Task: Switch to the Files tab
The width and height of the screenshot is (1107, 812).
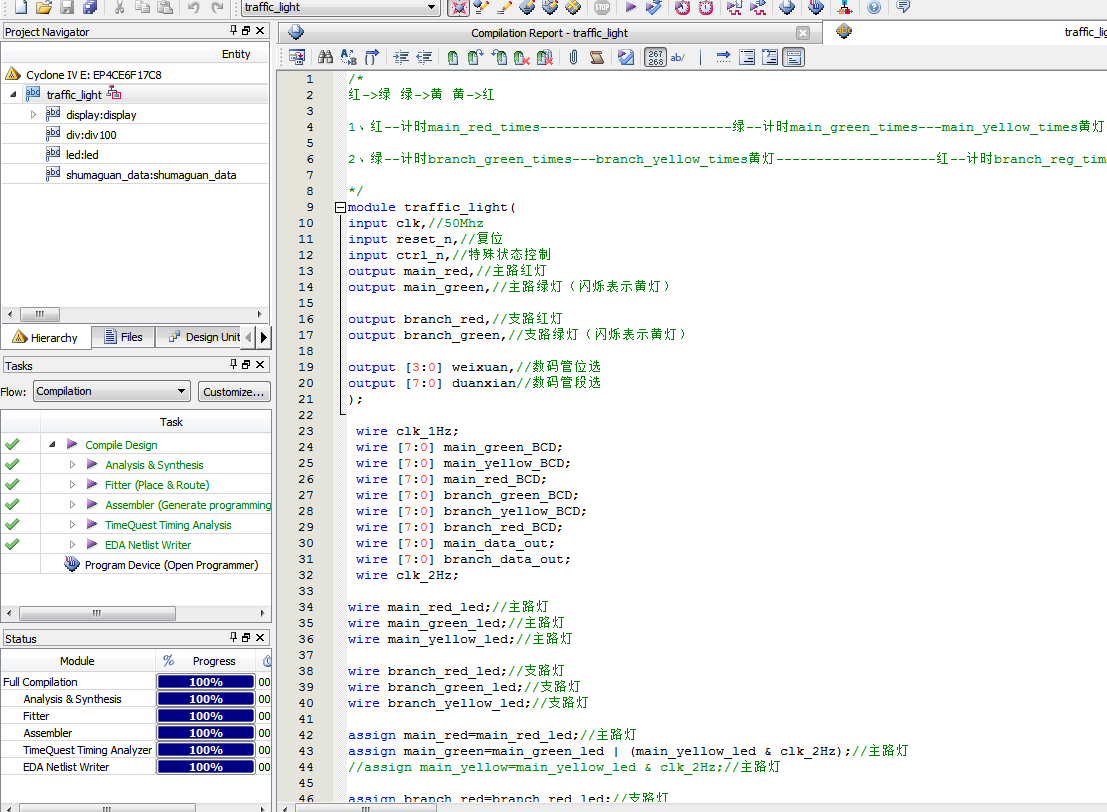Action: [x=124, y=338]
